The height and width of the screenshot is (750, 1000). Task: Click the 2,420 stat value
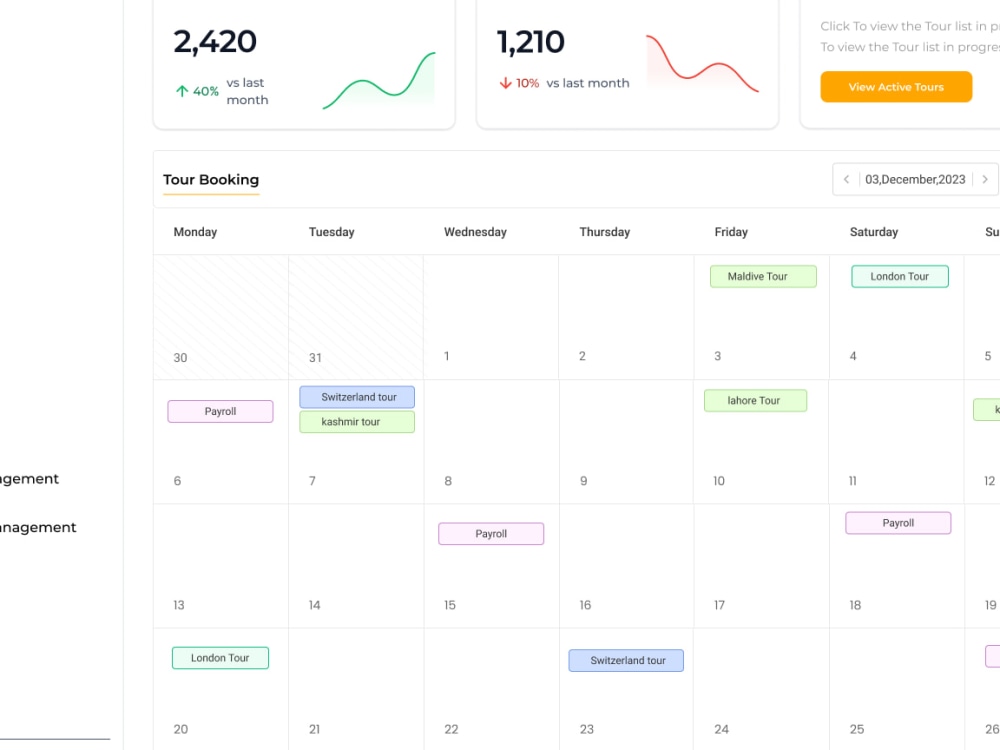click(x=215, y=42)
